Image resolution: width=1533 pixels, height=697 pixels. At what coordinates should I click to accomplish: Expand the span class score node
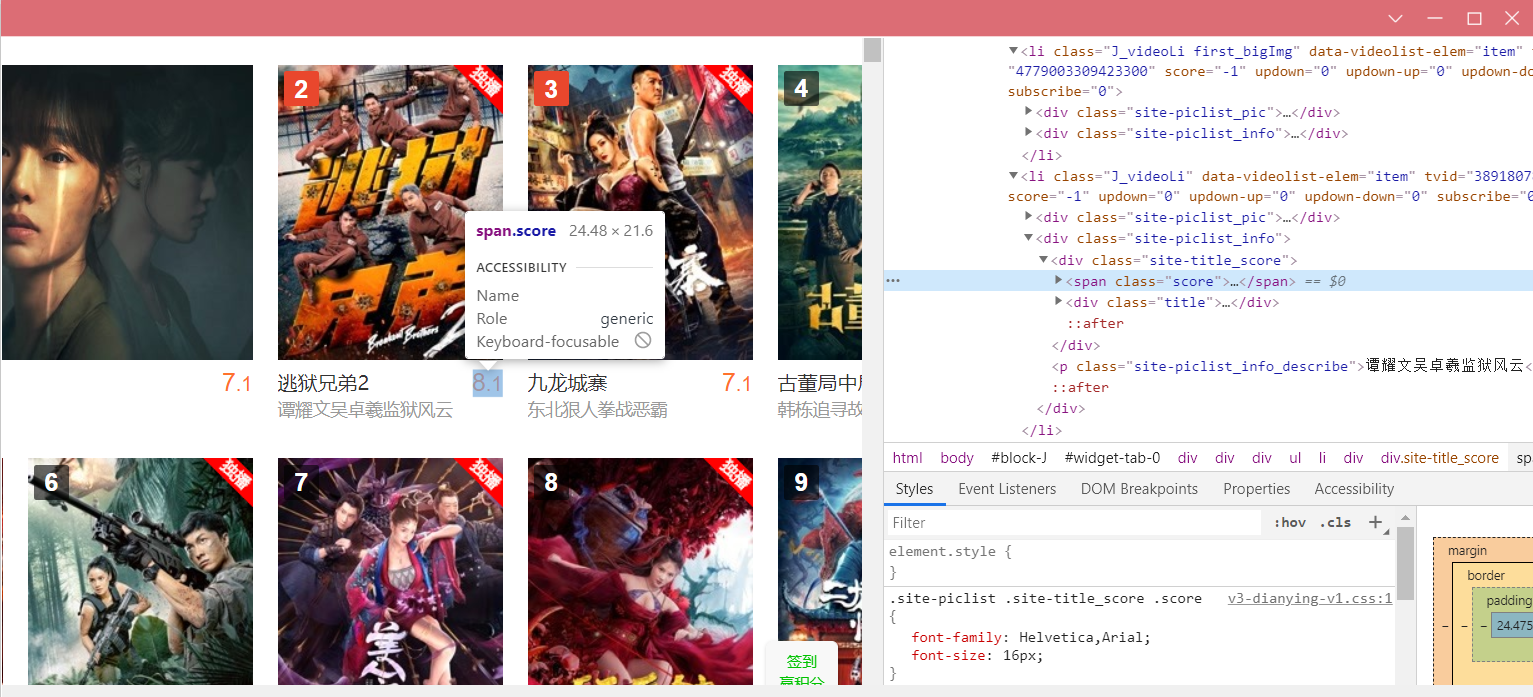pos(1059,281)
